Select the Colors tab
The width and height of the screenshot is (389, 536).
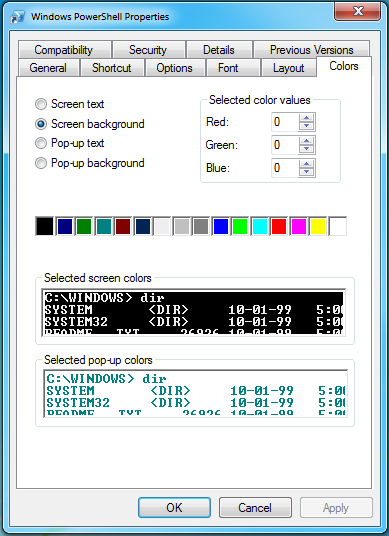coord(344,66)
